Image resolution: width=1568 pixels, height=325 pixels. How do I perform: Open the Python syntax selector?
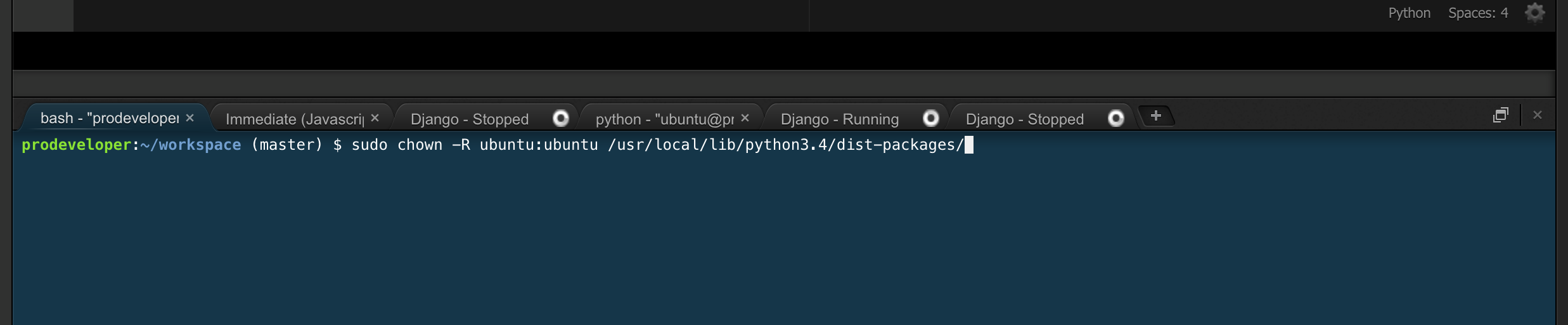click(1409, 13)
